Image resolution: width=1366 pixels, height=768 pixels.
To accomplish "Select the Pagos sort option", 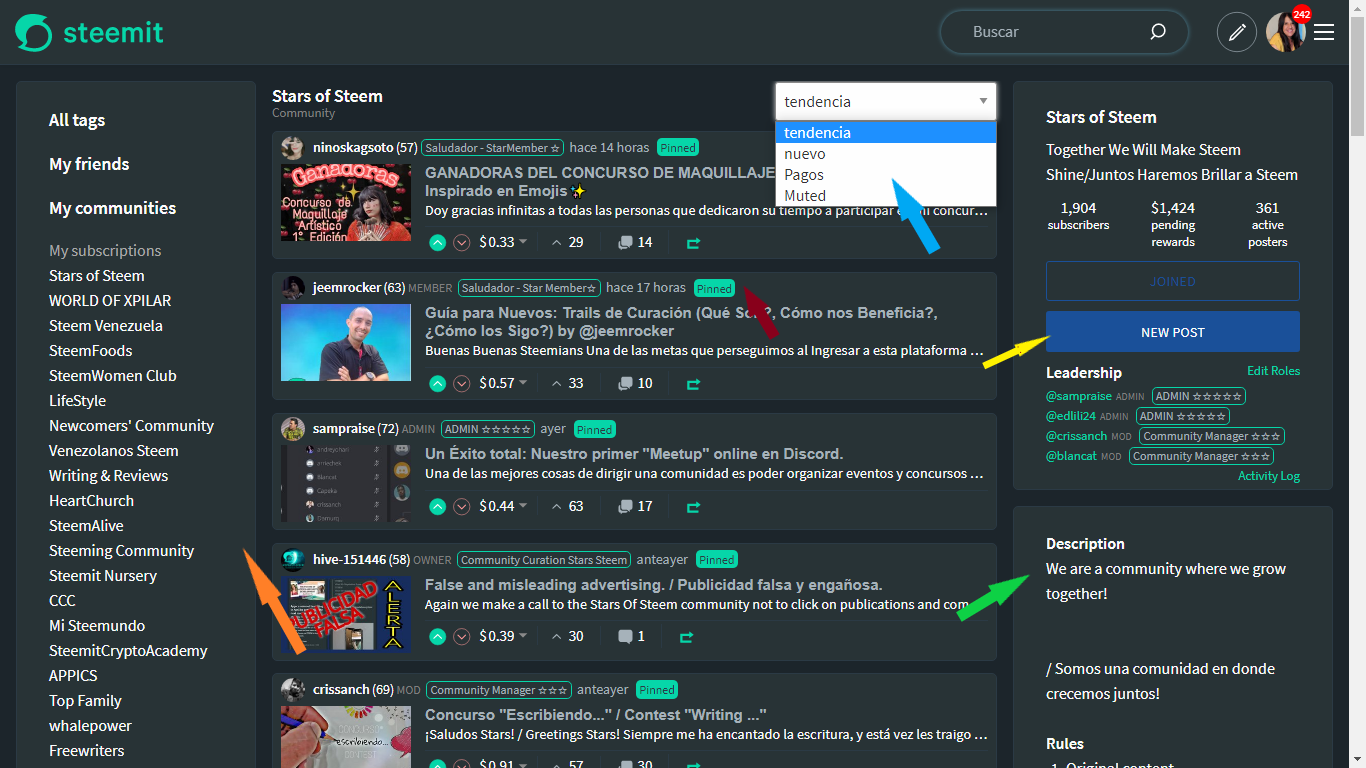I will tap(886, 175).
